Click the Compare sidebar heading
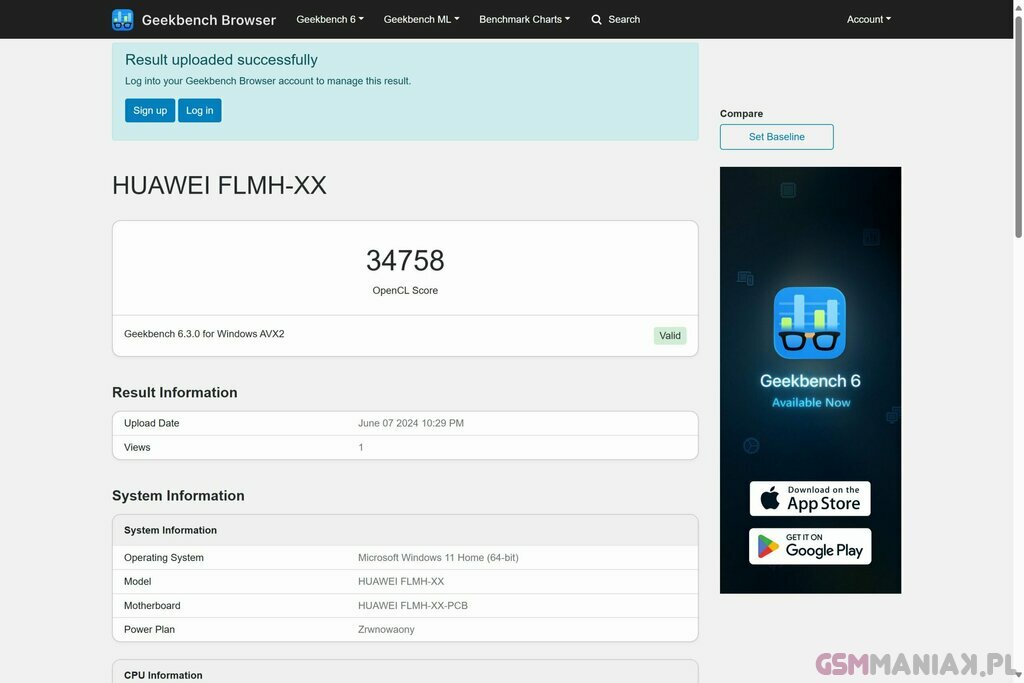This screenshot has width=1024, height=683. click(741, 114)
